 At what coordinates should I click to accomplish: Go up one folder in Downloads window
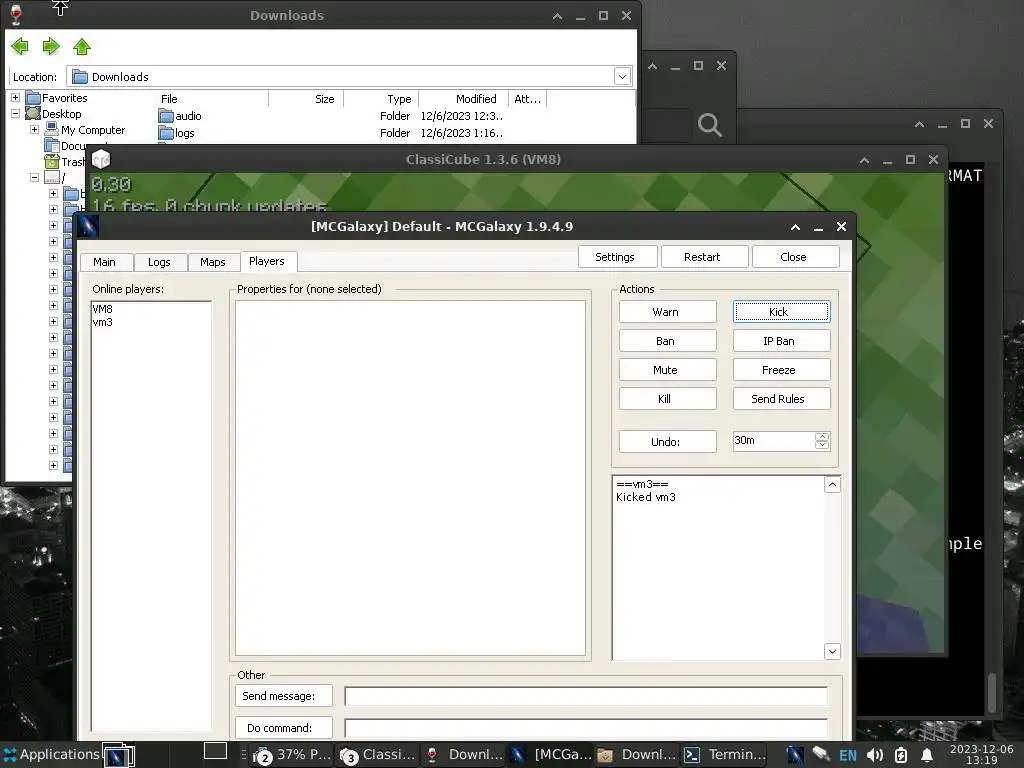(x=82, y=46)
